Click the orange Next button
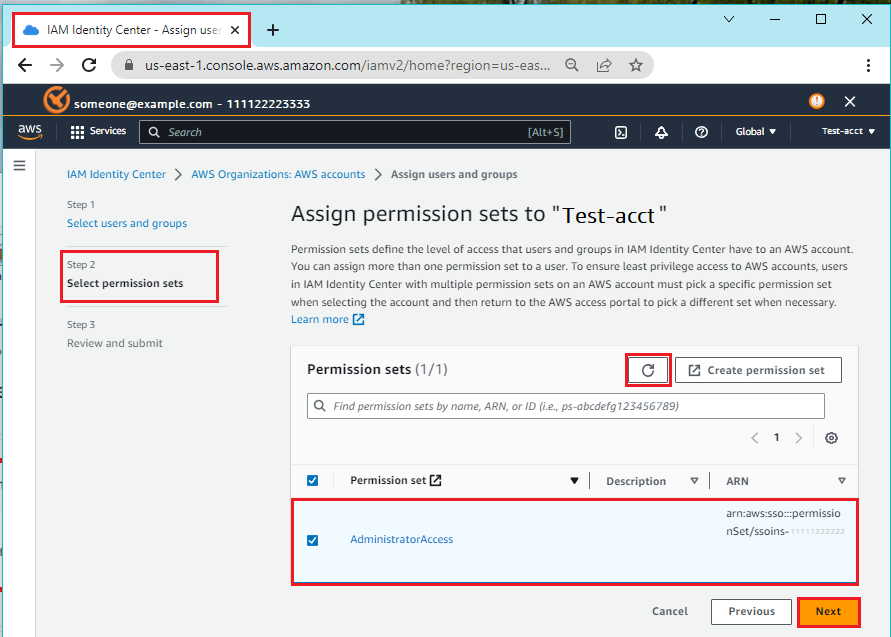Viewport: 891px width, 637px height. 828,611
